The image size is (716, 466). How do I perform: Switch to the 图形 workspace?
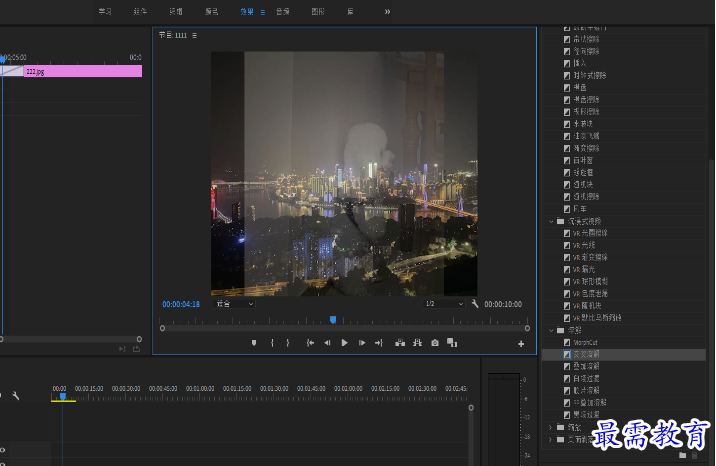click(318, 11)
